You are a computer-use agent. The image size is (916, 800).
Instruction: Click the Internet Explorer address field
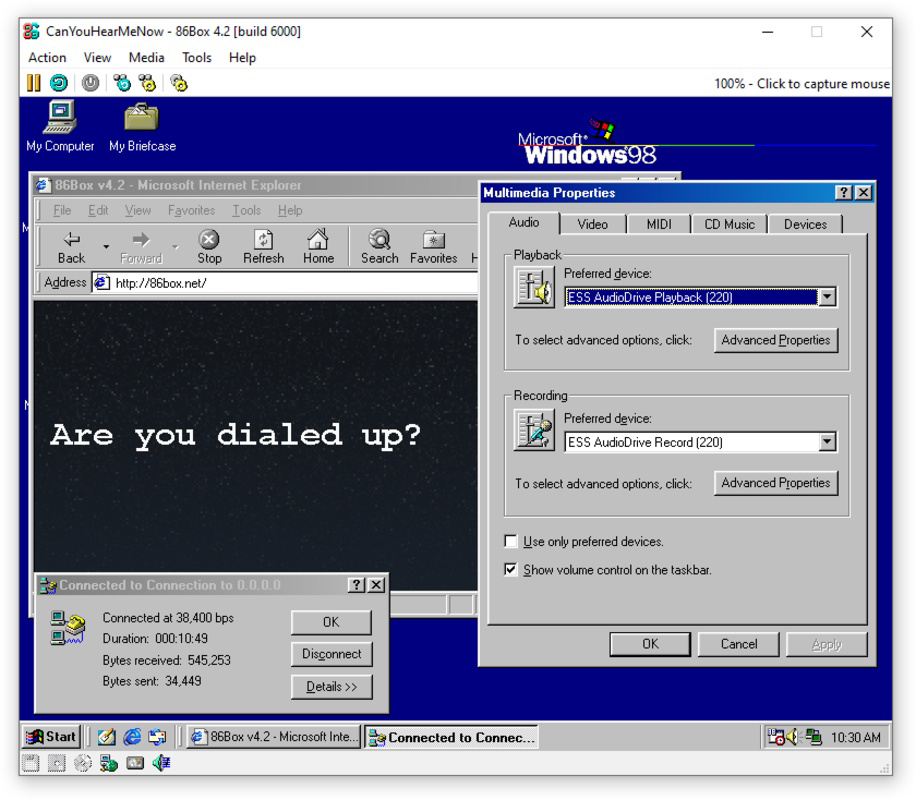pos(286,283)
